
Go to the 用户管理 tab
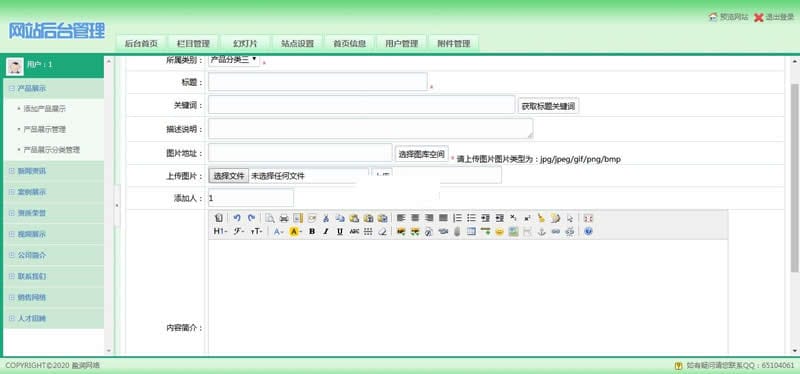tap(402, 43)
